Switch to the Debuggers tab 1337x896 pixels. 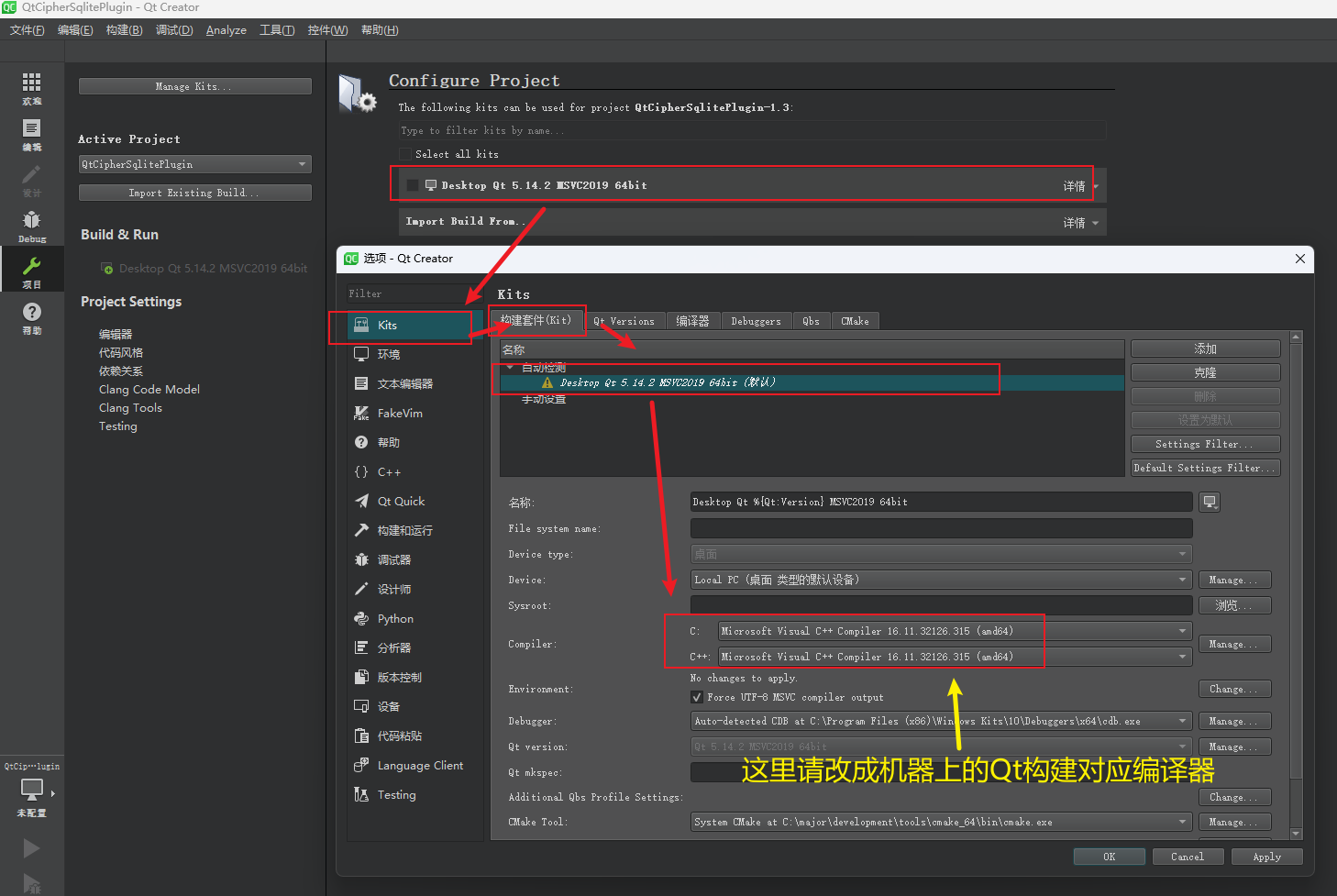point(756,321)
